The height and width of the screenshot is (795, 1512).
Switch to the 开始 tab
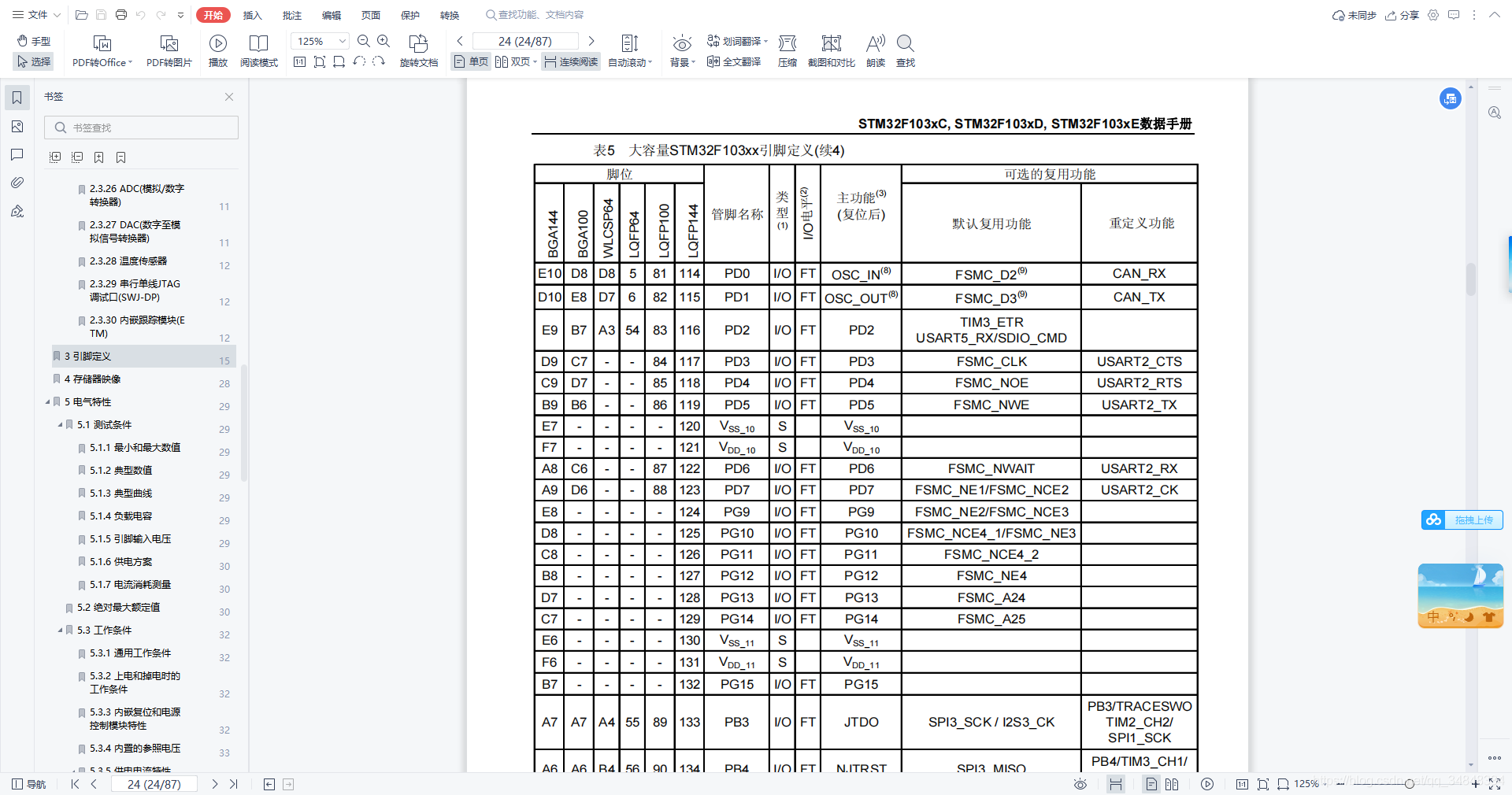(x=213, y=15)
